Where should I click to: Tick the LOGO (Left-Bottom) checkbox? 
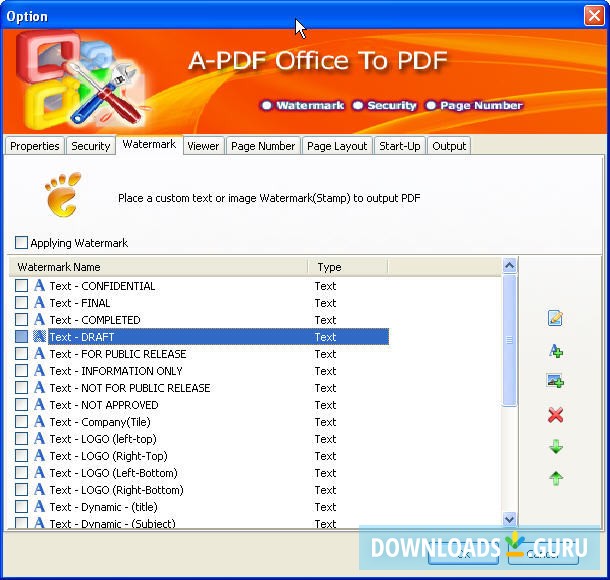click(x=21, y=473)
